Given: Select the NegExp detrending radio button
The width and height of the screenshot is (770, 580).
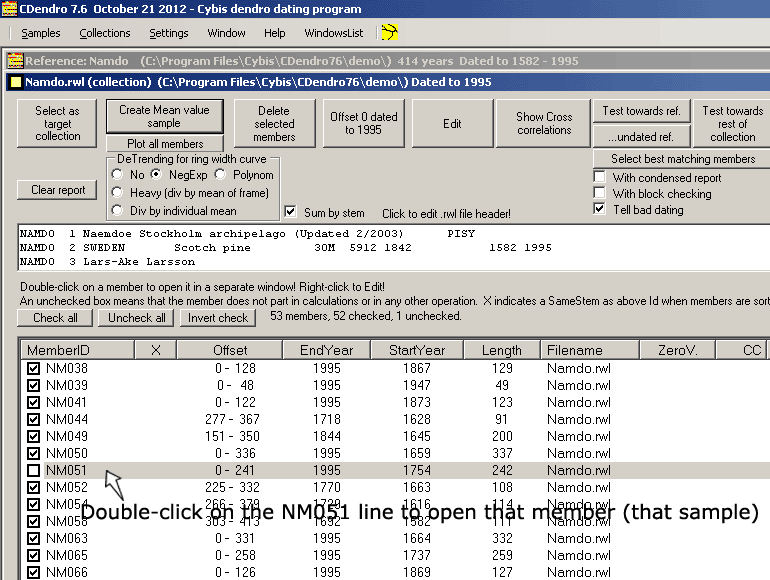Looking at the screenshot, I should 156,174.
